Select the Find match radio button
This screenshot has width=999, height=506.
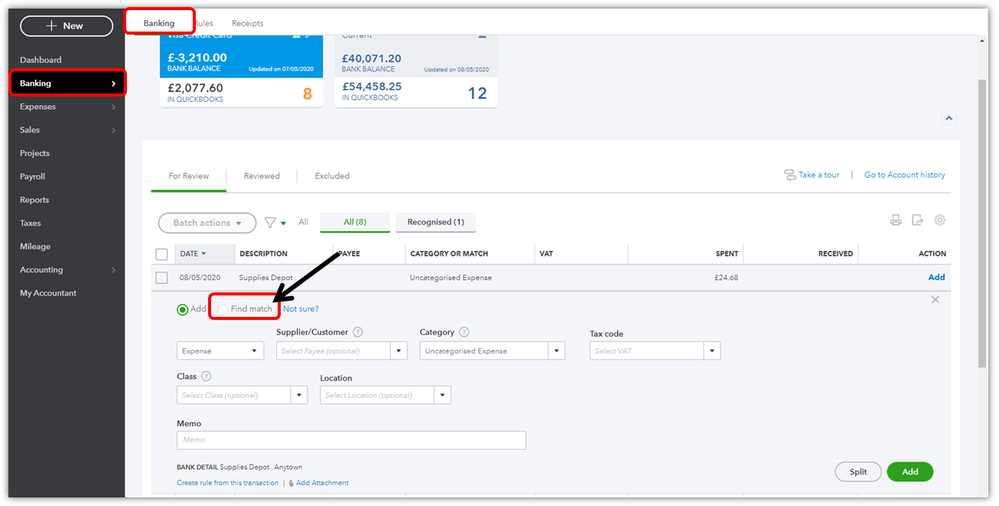[x=222, y=310]
